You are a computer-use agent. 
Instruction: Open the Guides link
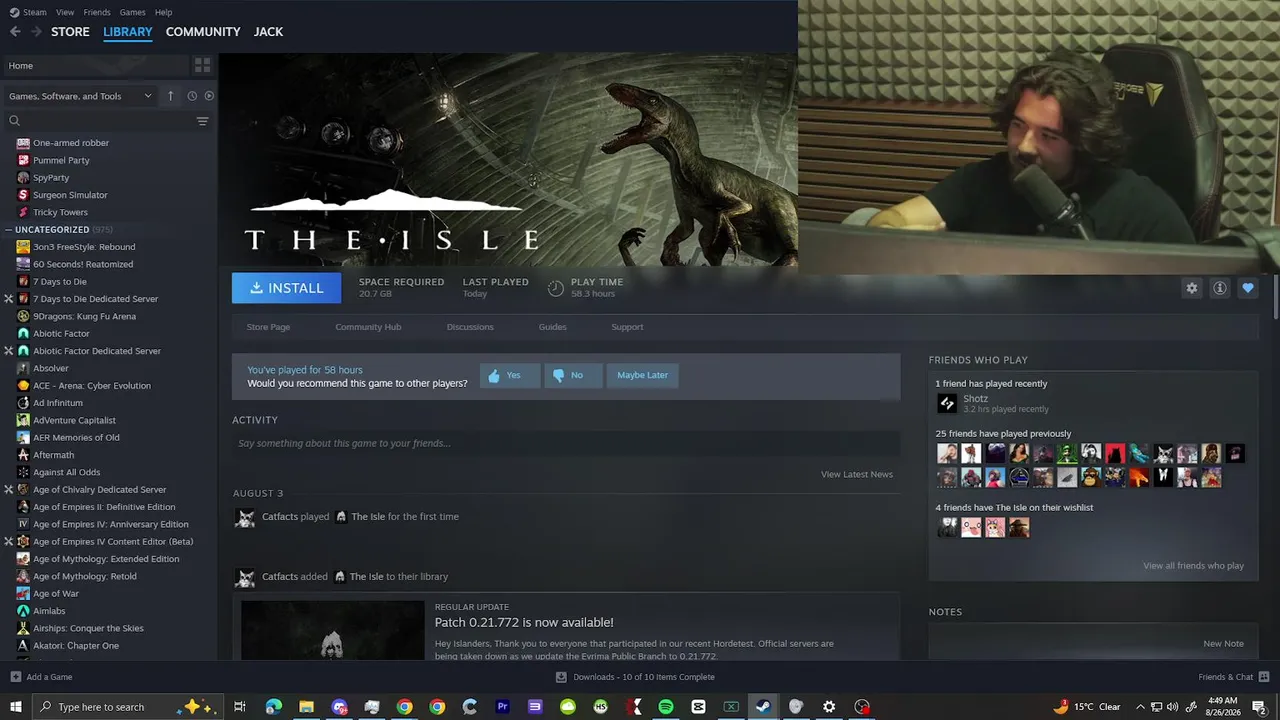point(553,327)
